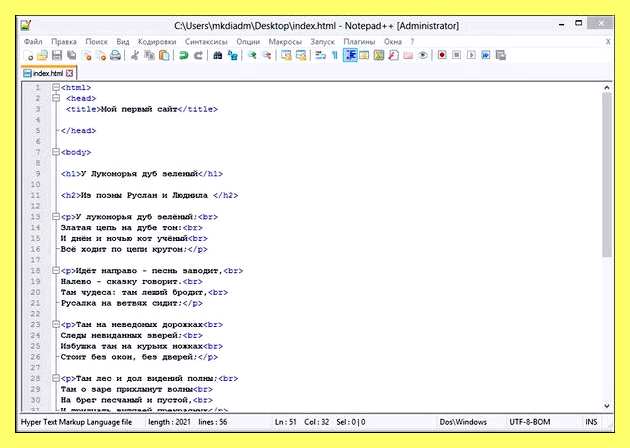Click the vertical scrollbar thumb
The image size is (630, 448).
607,175
